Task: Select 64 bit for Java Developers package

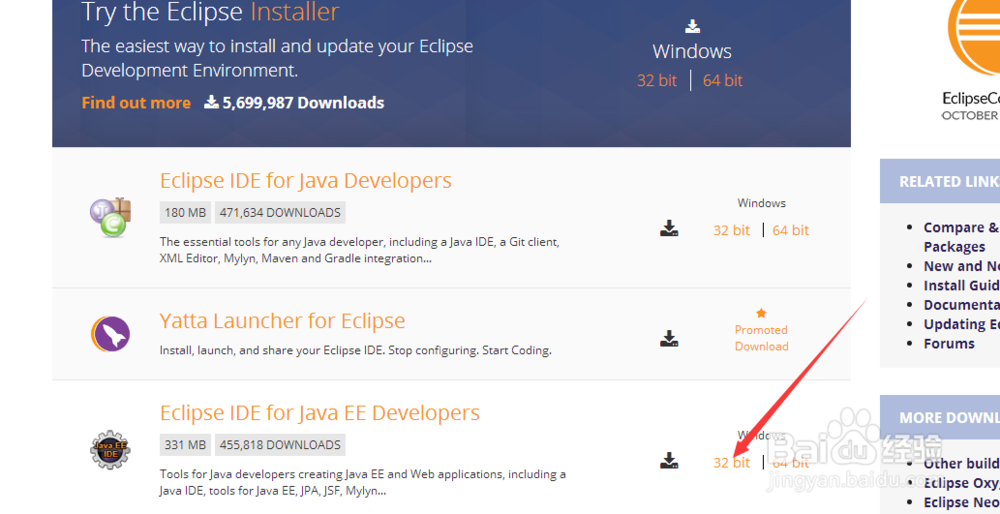Action: click(791, 230)
